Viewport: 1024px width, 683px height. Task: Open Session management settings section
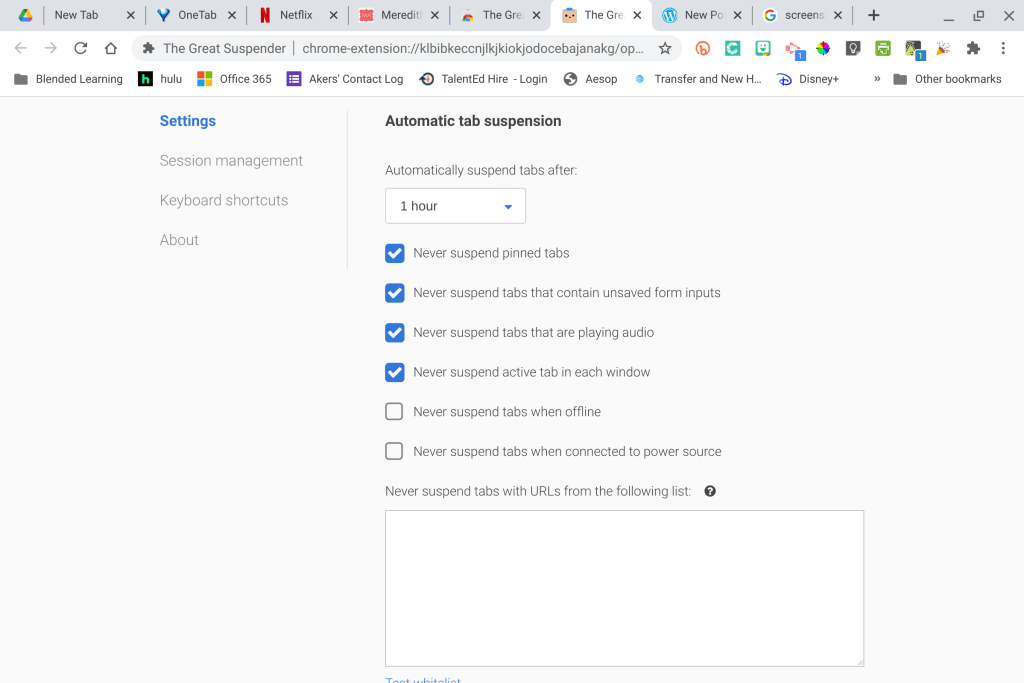click(231, 161)
